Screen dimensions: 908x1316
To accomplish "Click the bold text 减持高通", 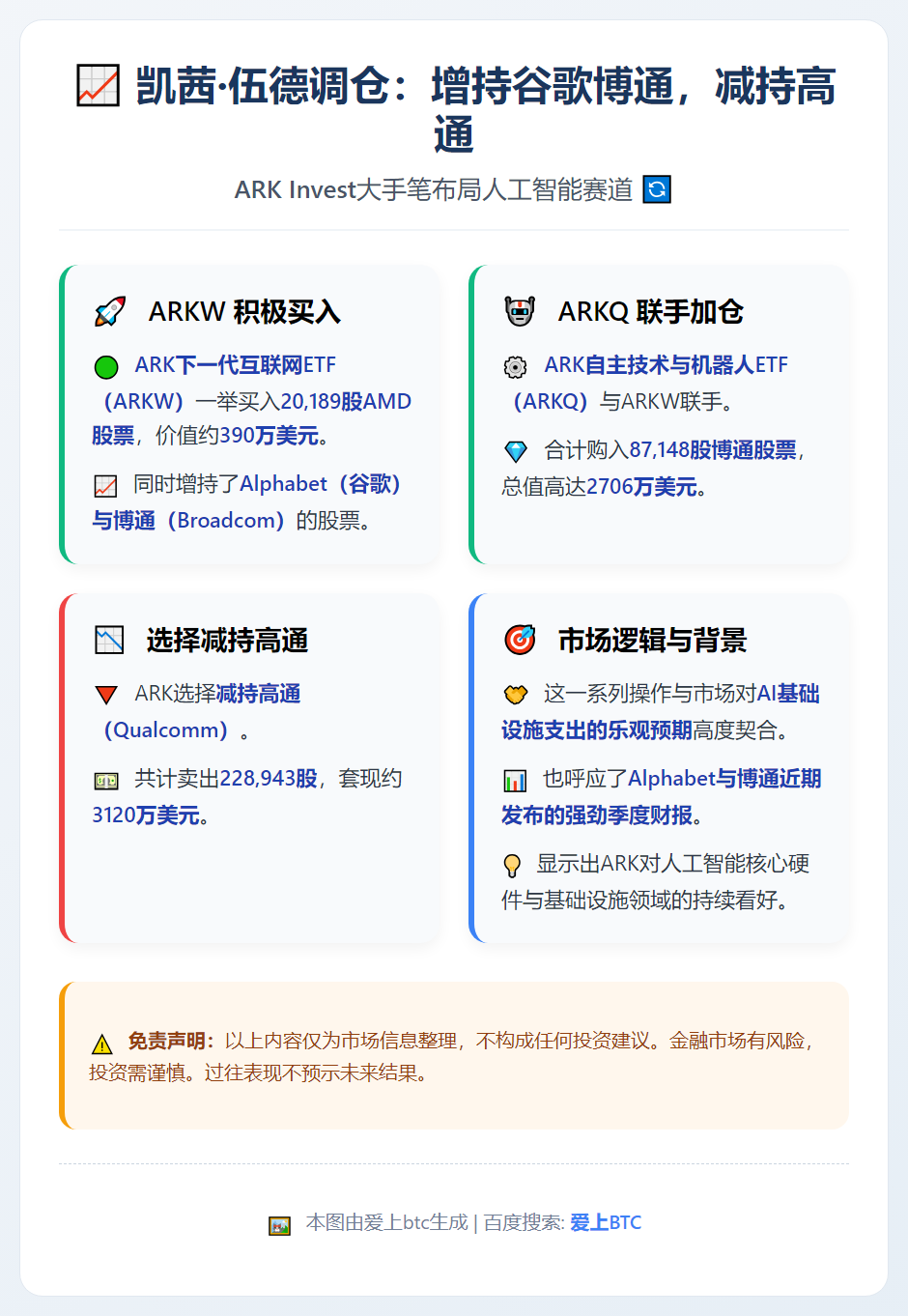I will [259, 694].
